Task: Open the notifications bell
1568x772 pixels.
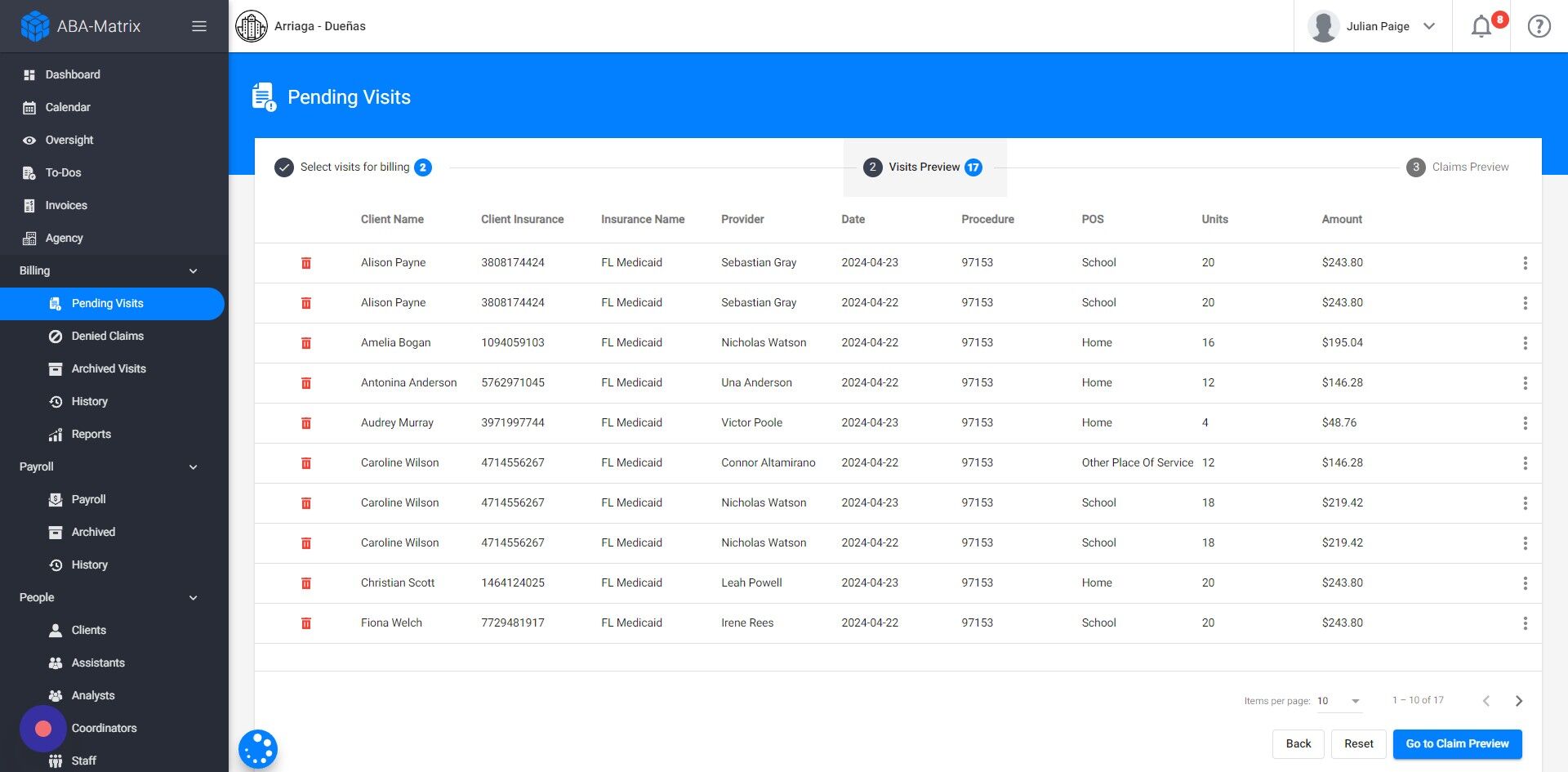Action: click(1481, 26)
